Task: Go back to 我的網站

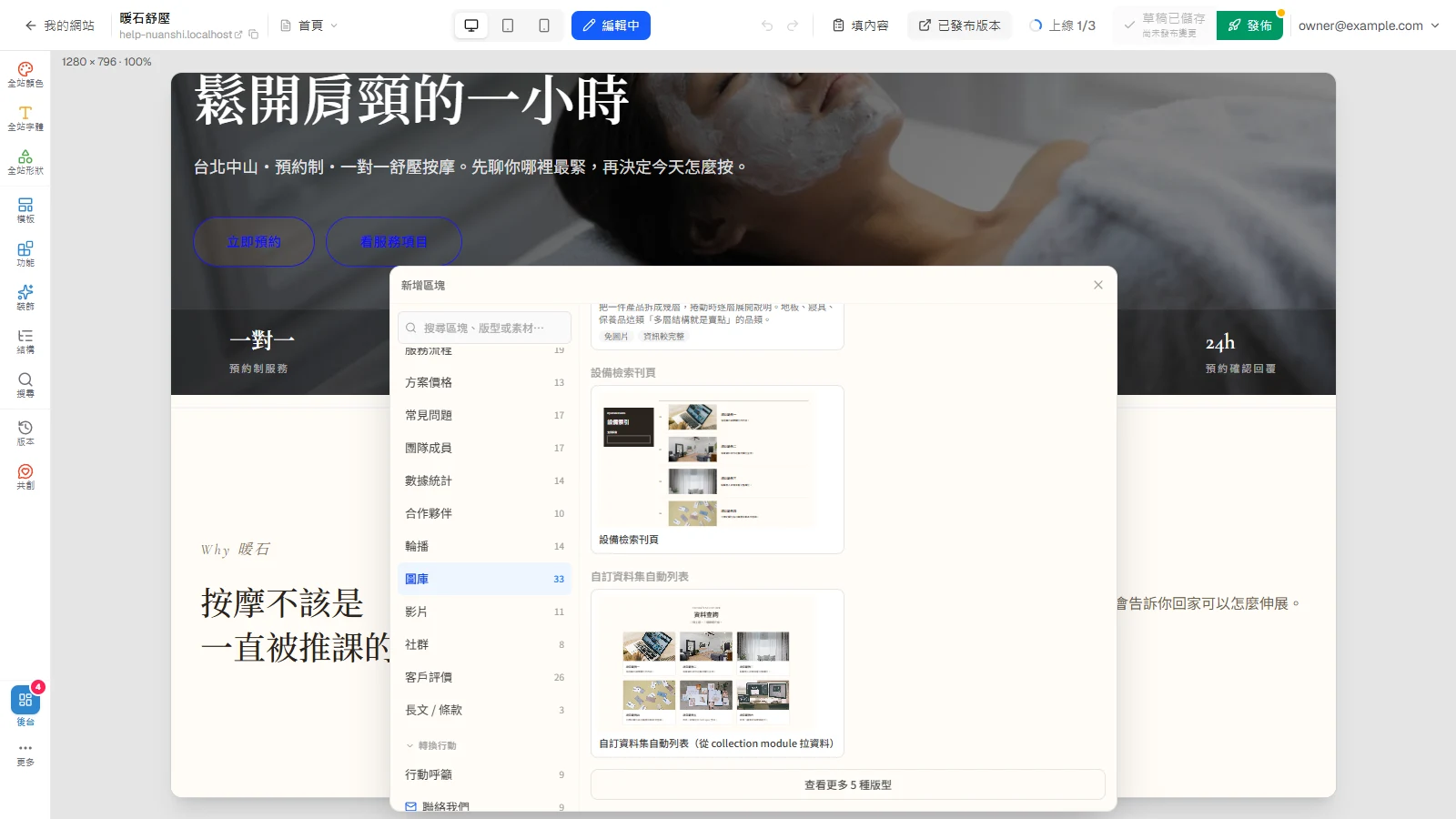Action: click(x=60, y=25)
